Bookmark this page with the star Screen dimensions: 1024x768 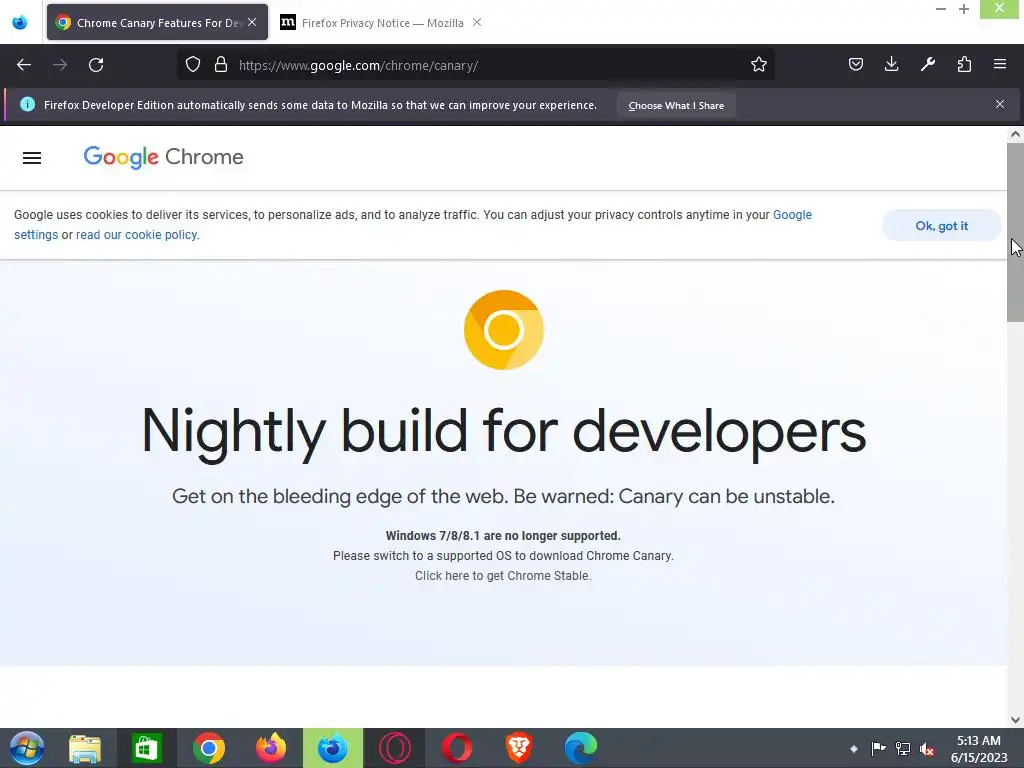[x=758, y=65]
